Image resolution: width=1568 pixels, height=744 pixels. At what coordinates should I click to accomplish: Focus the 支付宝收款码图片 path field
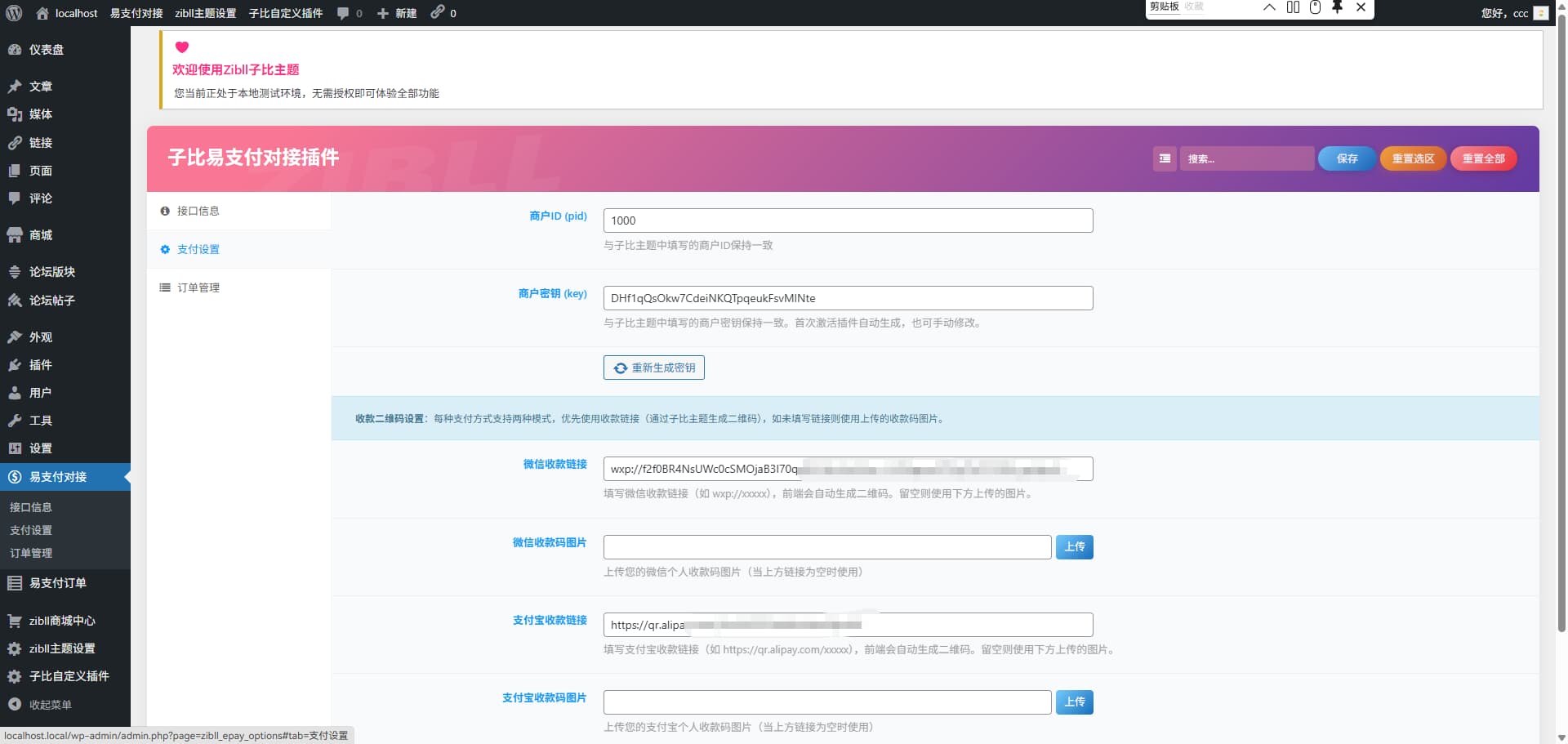(827, 702)
